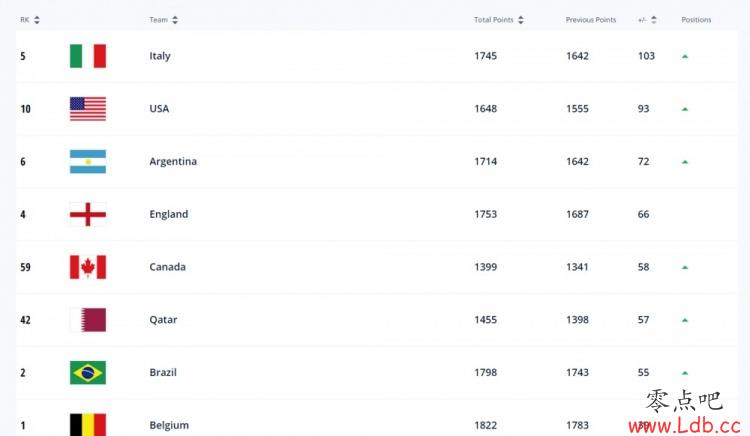Open the Italy team name link
The width and height of the screenshot is (750, 436).
click(x=160, y=56)
